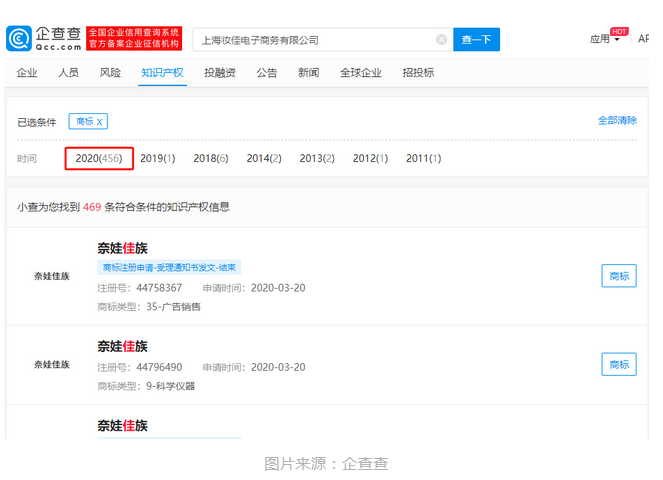This screenshot has width=663, height=480.
Task: Open the 新闻 tab
Action: pos(308,73)
